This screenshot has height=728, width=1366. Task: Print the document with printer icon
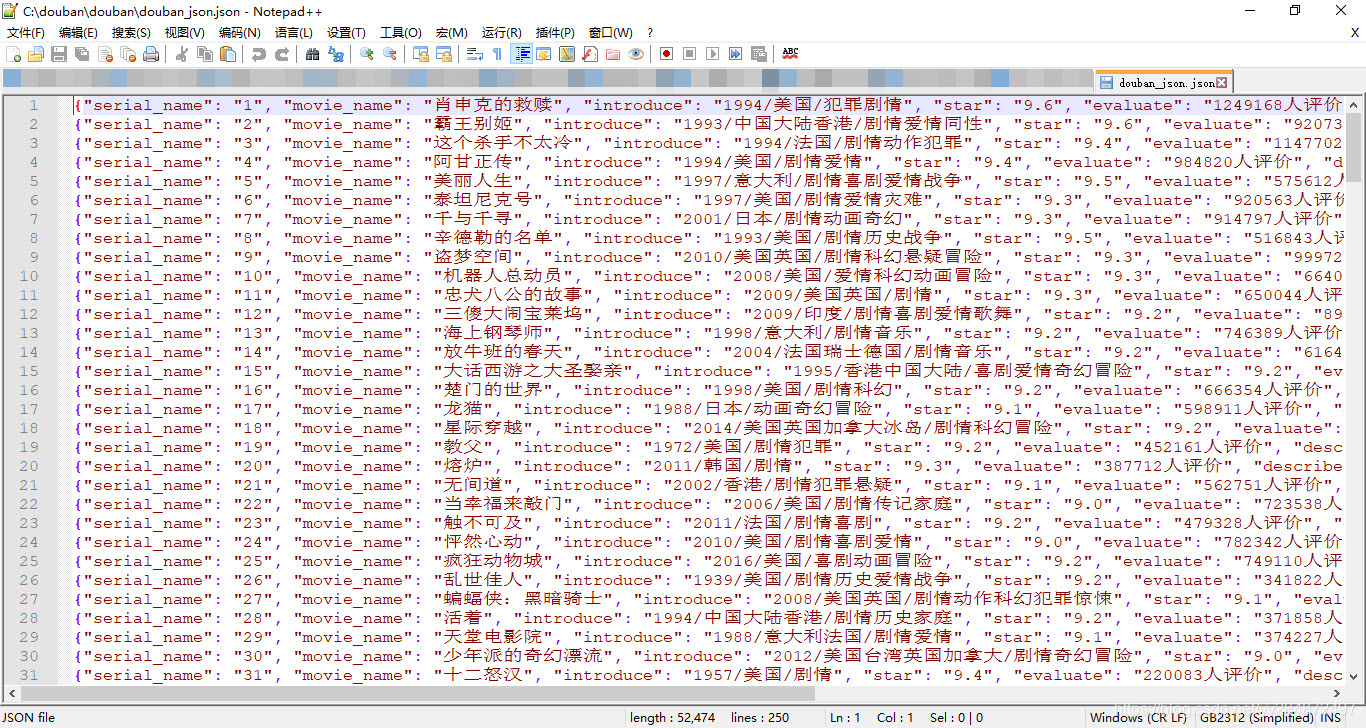click(x=151, y=54)
